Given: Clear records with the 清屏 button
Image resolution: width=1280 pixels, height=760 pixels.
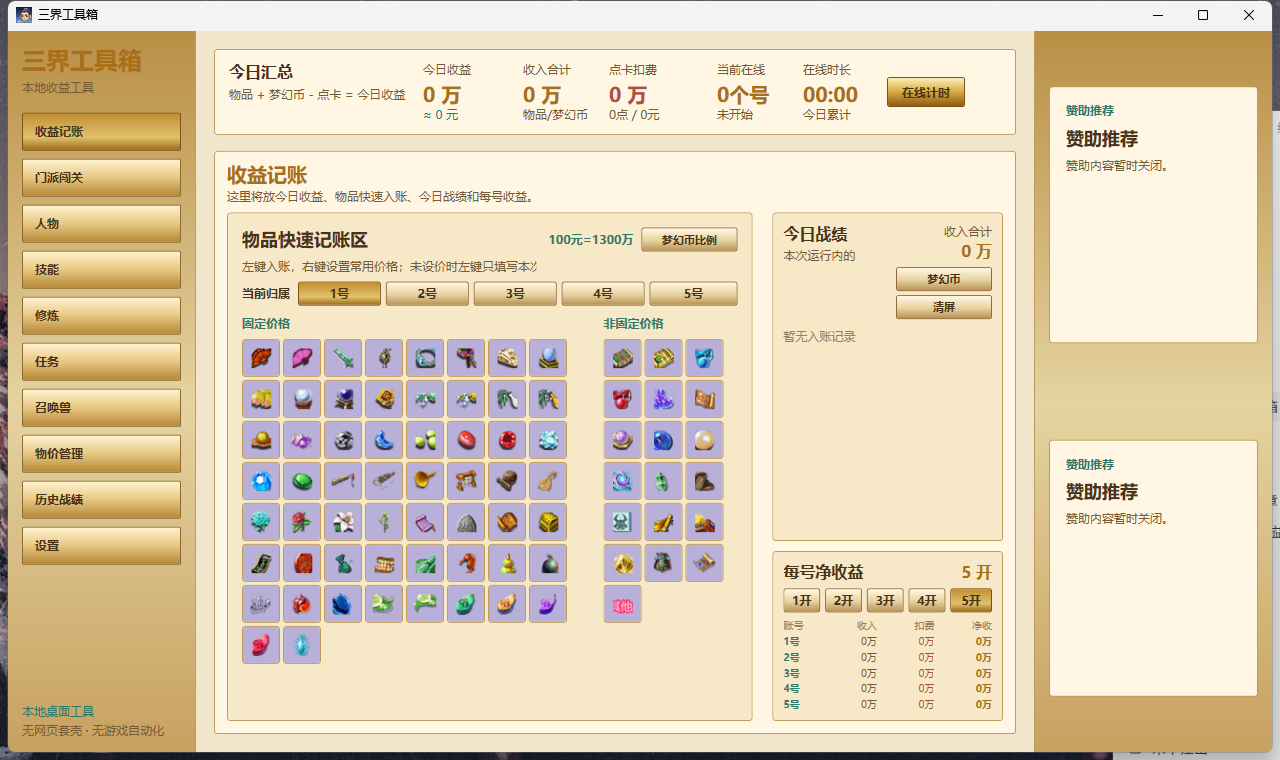Looking at the screenshot, I should 944,307.
